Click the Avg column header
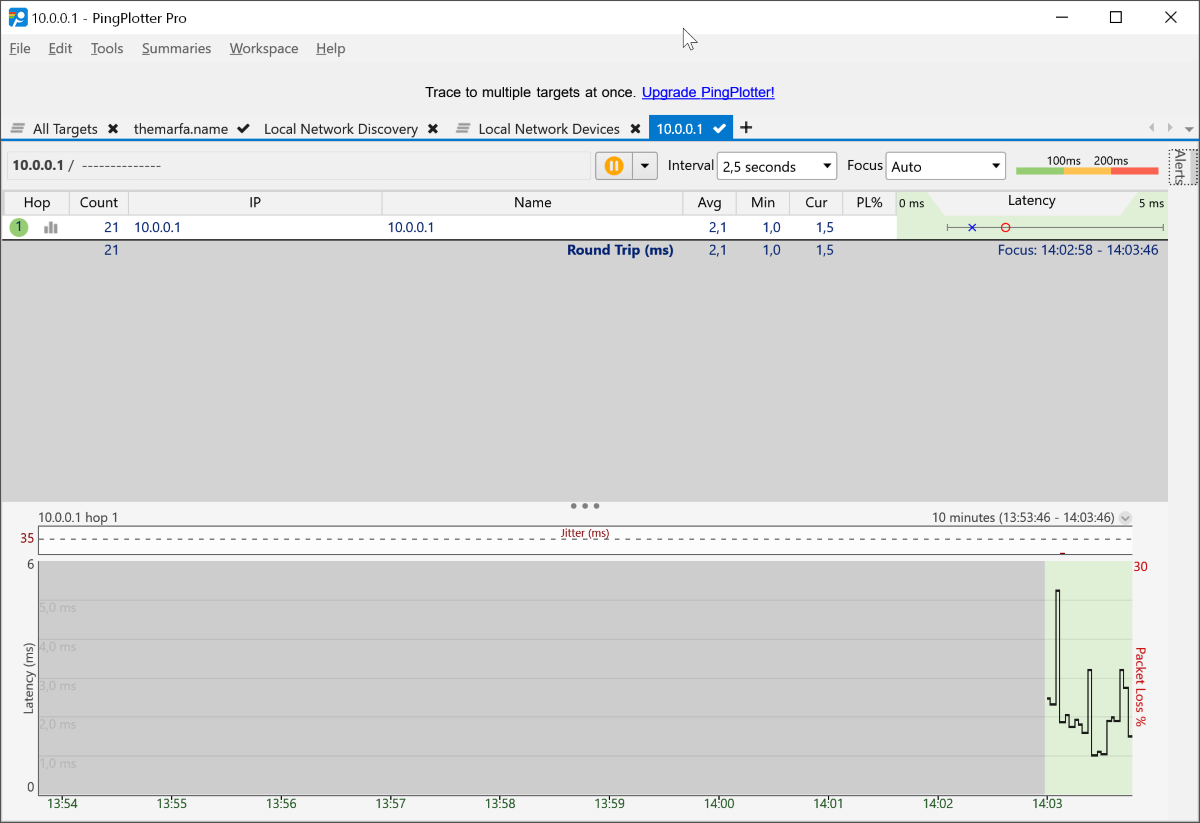 710,202
